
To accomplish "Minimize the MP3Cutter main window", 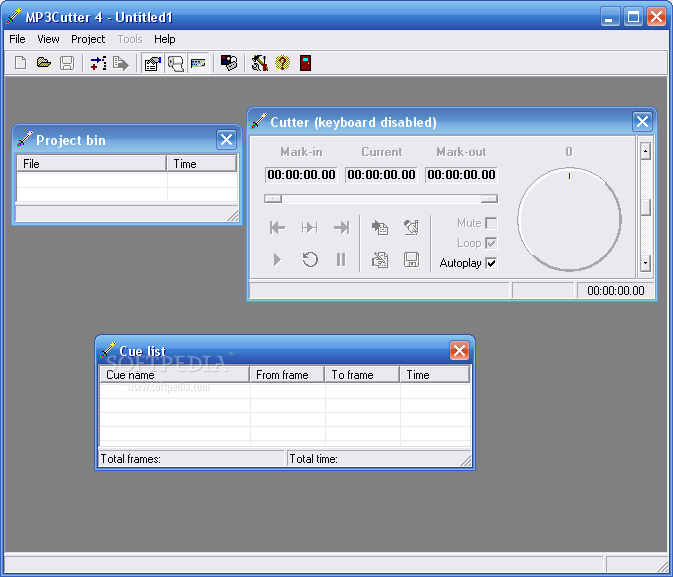I will pyautogui.click(x=609, y=17).
